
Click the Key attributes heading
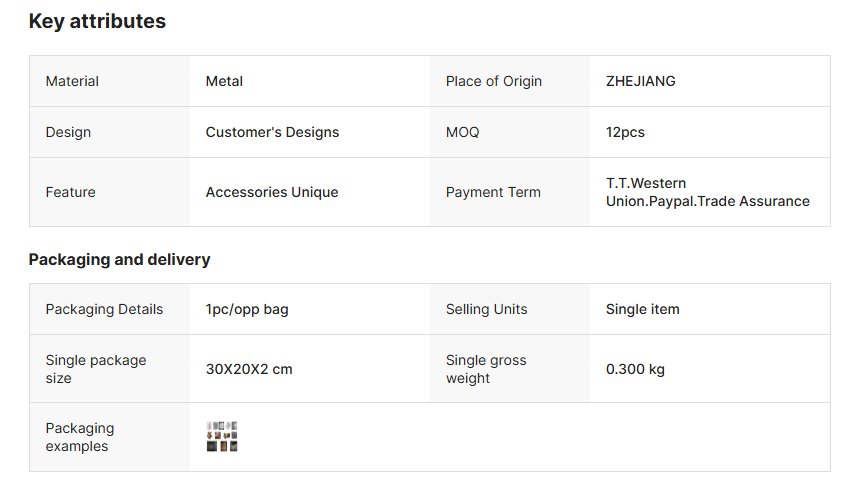pyautogui.click(x=97, y=21)
